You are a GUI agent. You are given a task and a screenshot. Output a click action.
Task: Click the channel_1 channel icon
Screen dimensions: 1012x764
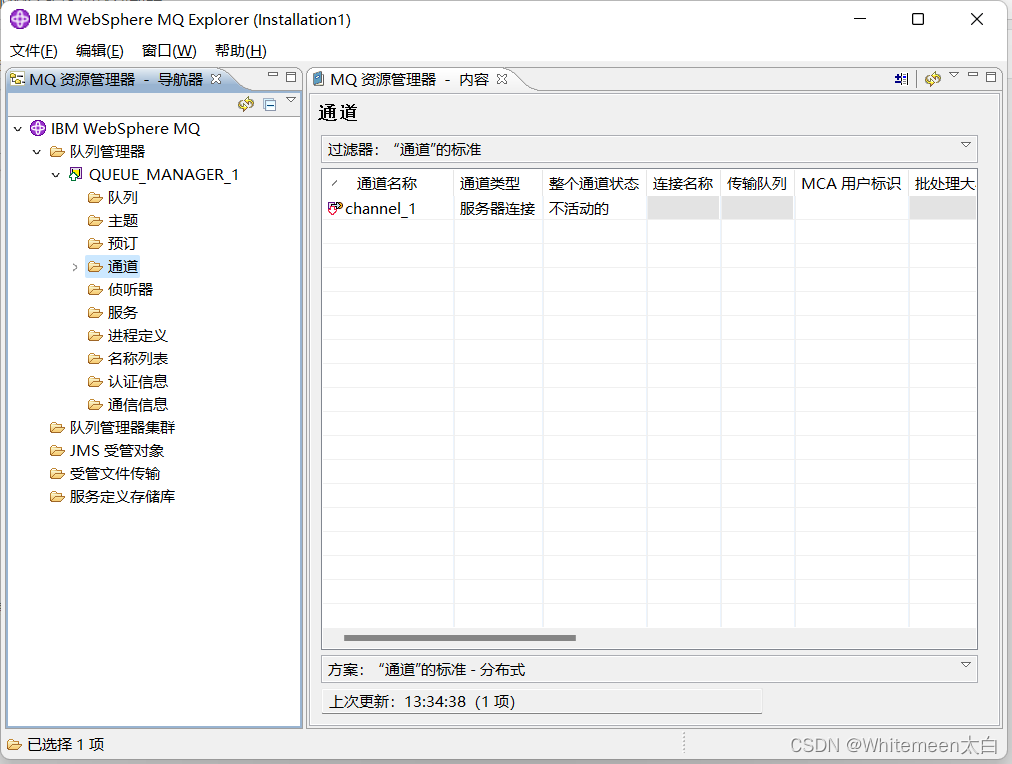(335, 208)
